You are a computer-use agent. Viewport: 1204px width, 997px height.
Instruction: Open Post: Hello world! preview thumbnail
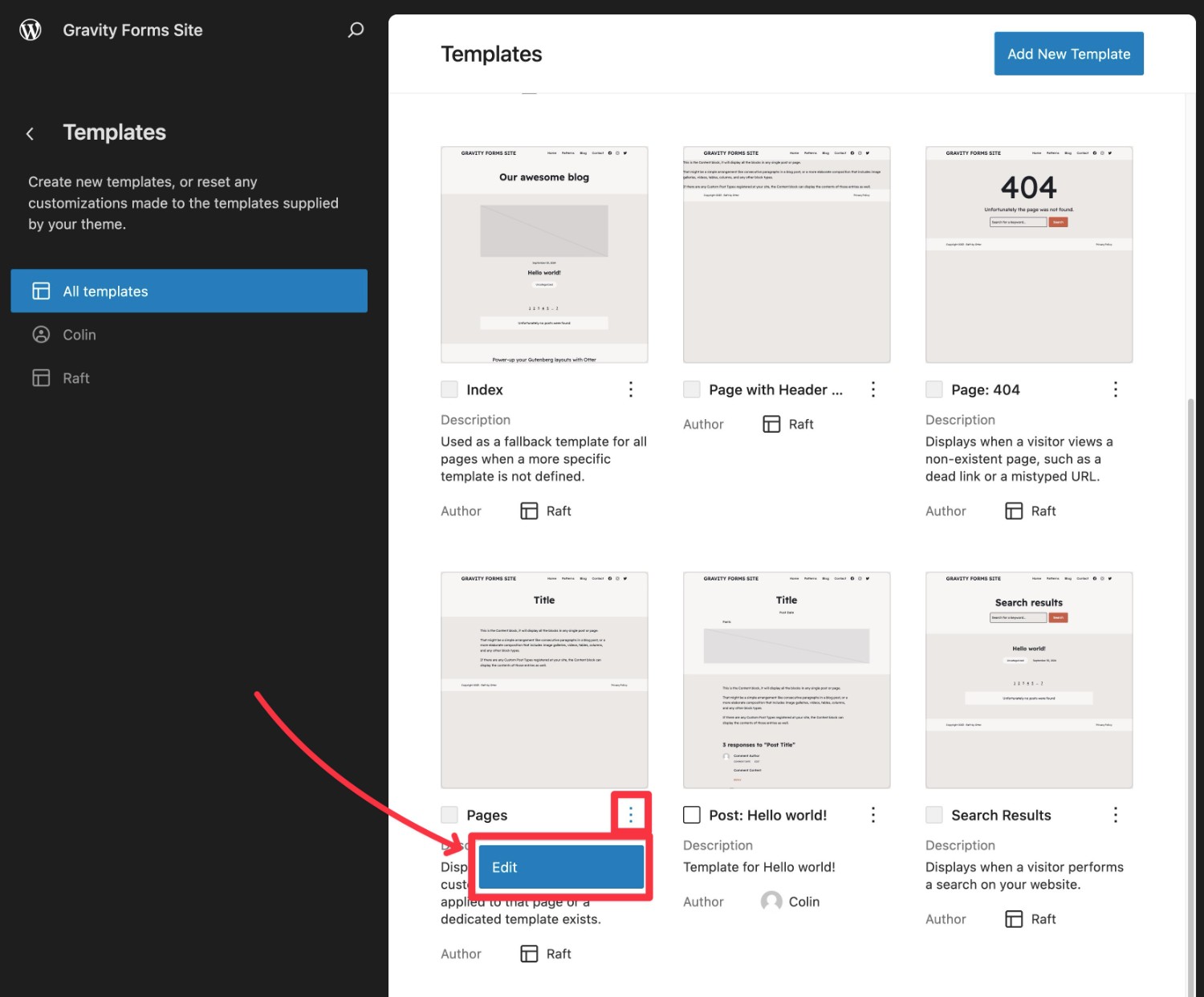pos(787,680)
